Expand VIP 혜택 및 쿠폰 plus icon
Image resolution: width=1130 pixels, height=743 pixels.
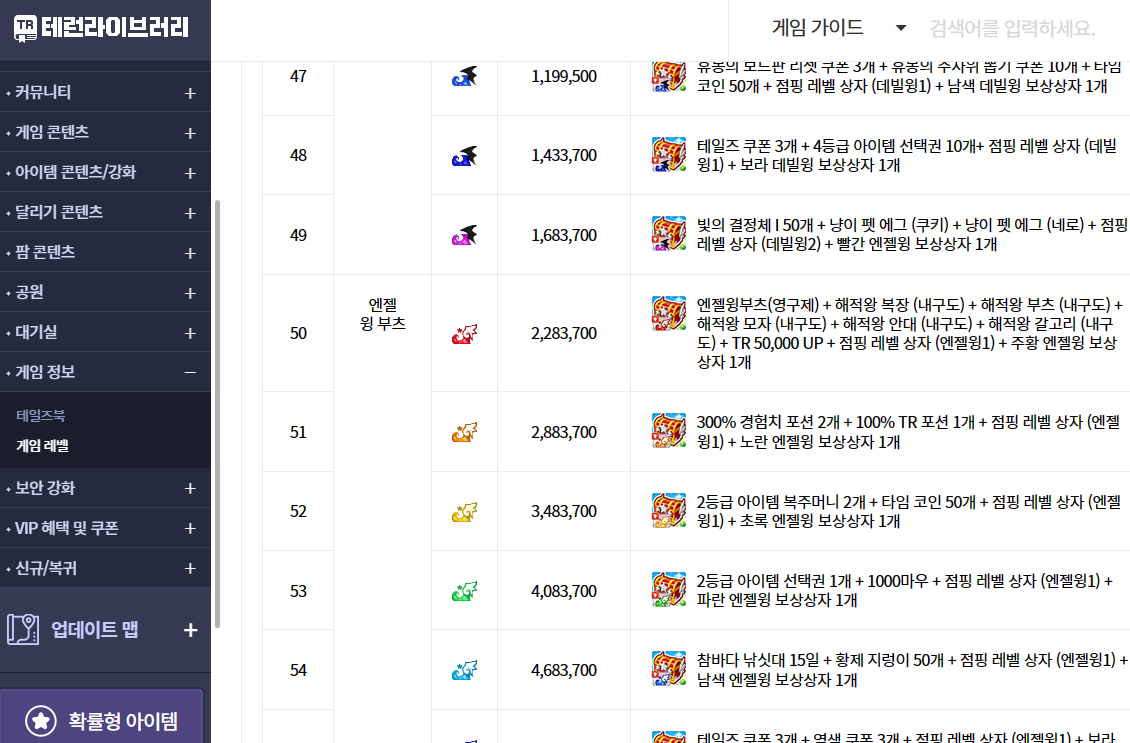point(190,528)
